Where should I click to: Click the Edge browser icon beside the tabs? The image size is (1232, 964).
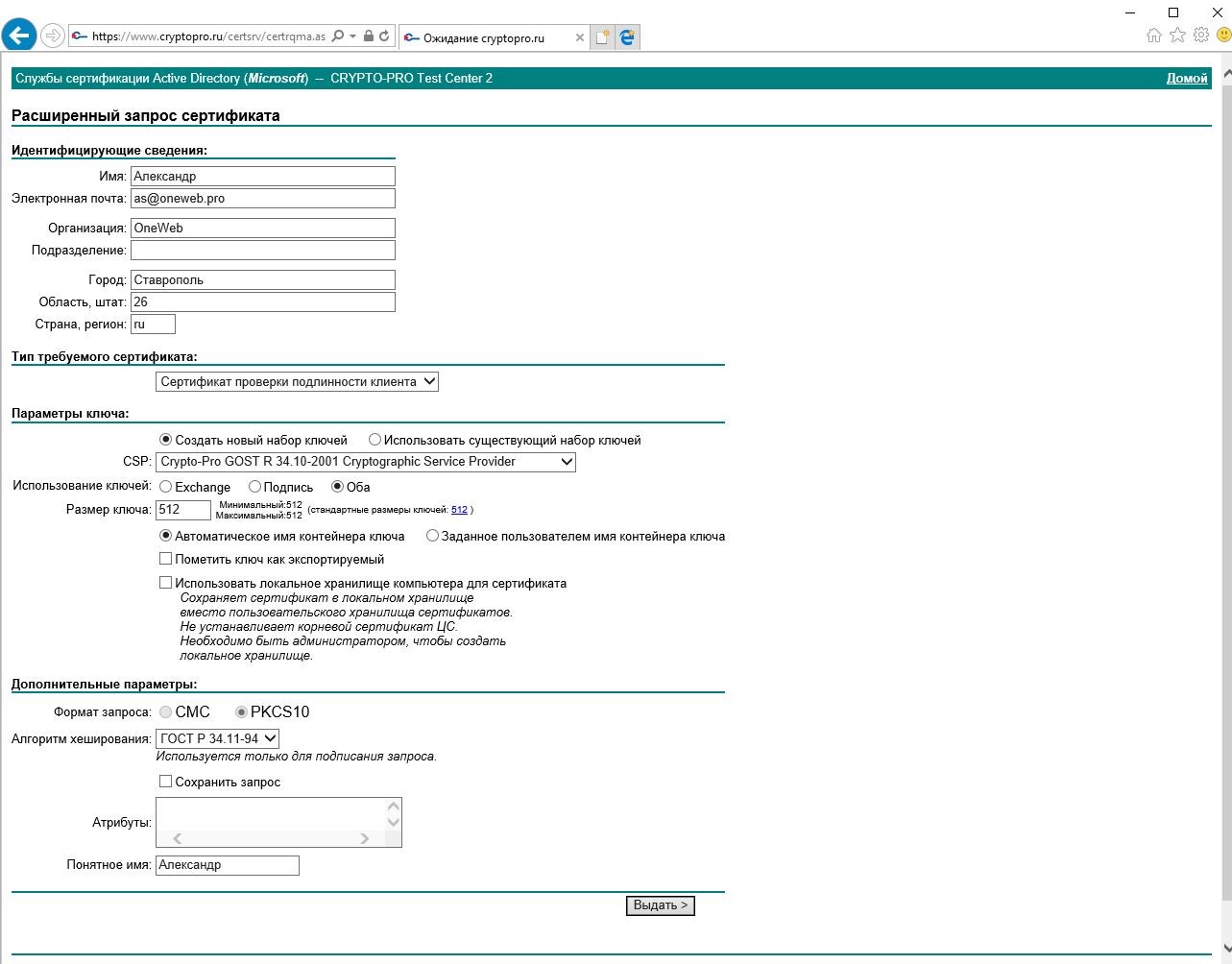click(x=627, y=37)
